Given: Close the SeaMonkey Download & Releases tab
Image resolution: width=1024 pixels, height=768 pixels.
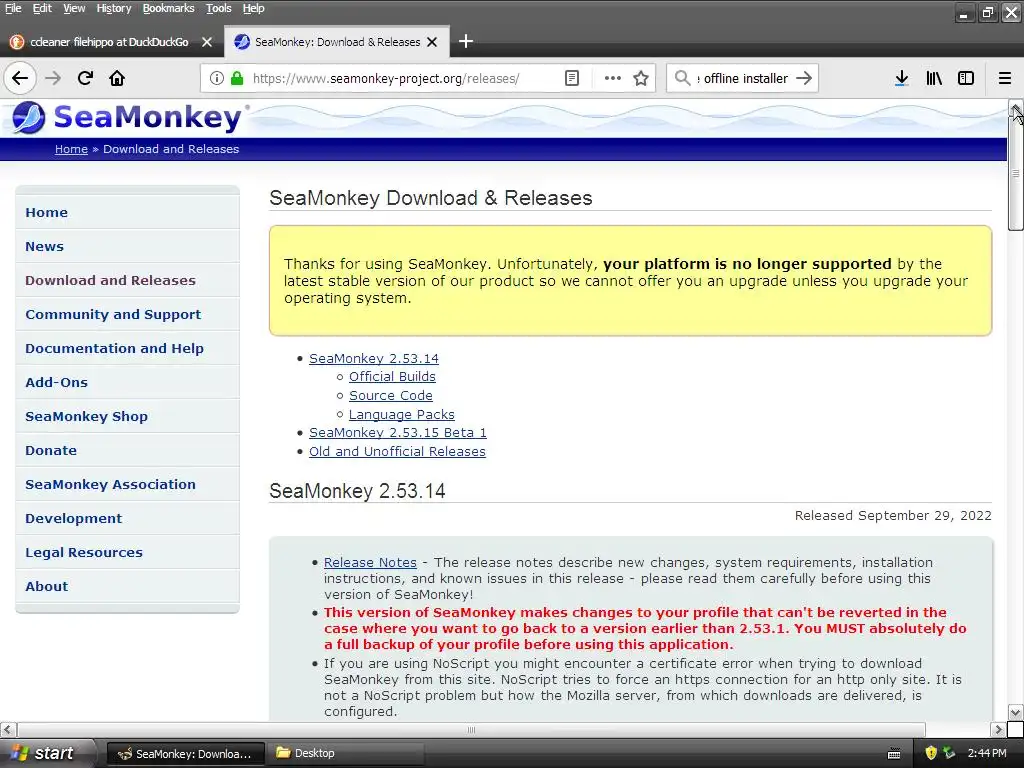Looking at the screenshot, I should [432, 42].
